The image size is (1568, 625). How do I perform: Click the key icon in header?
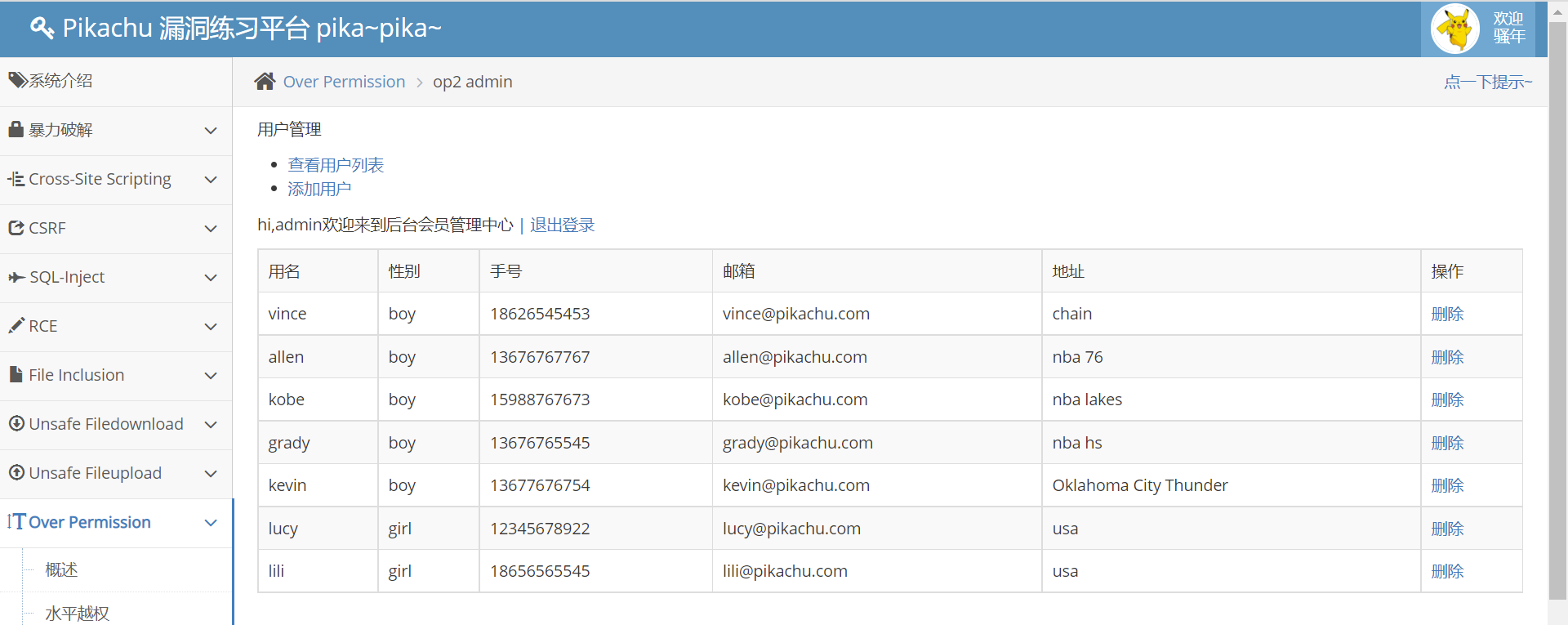pos(42,28)
